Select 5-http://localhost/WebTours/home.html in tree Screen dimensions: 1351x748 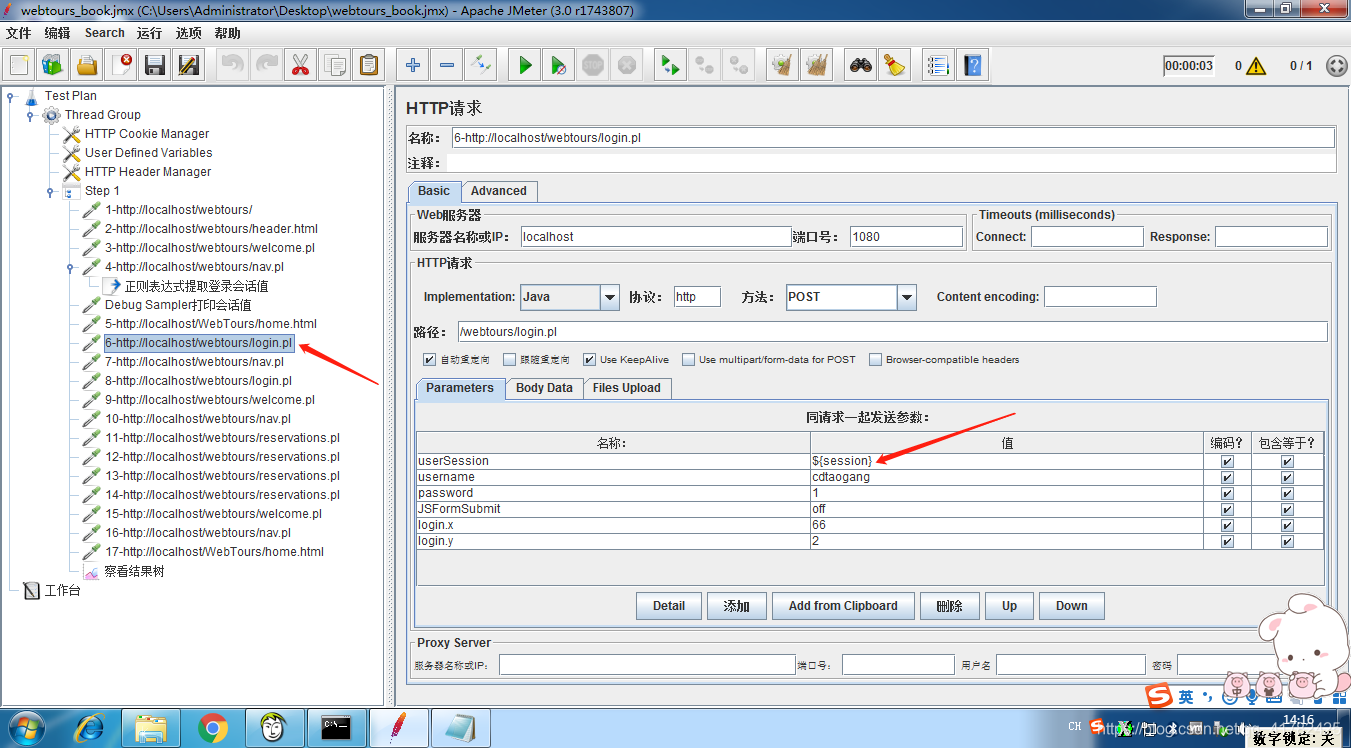click(x=211, y=324)
